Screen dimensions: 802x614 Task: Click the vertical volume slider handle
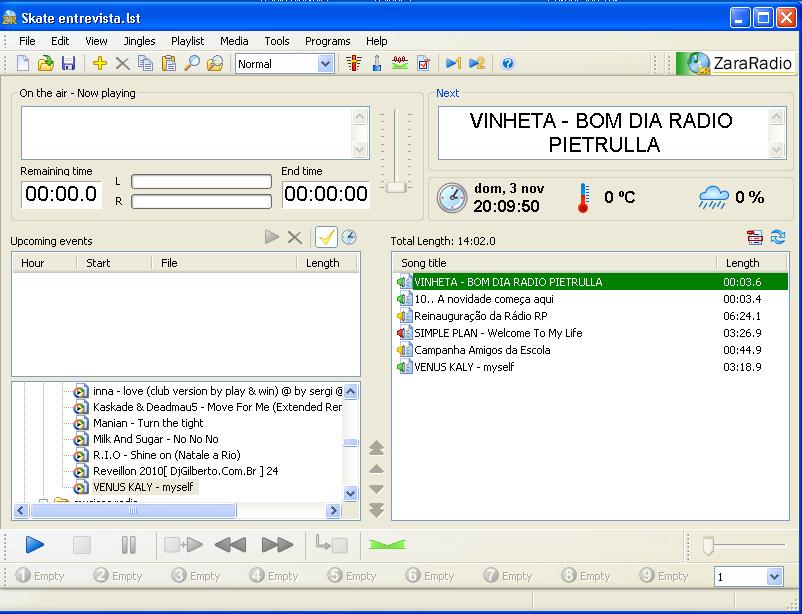point(396,187)
